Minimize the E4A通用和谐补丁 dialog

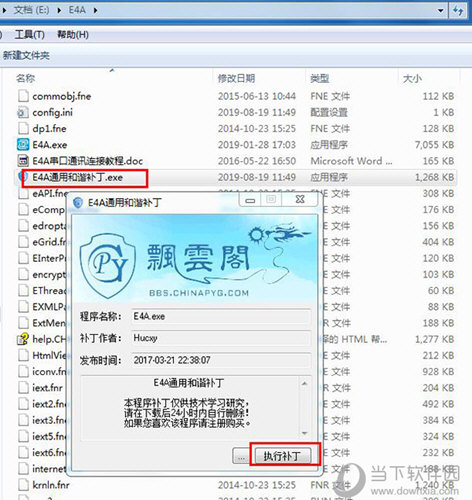tap(250, 200)
